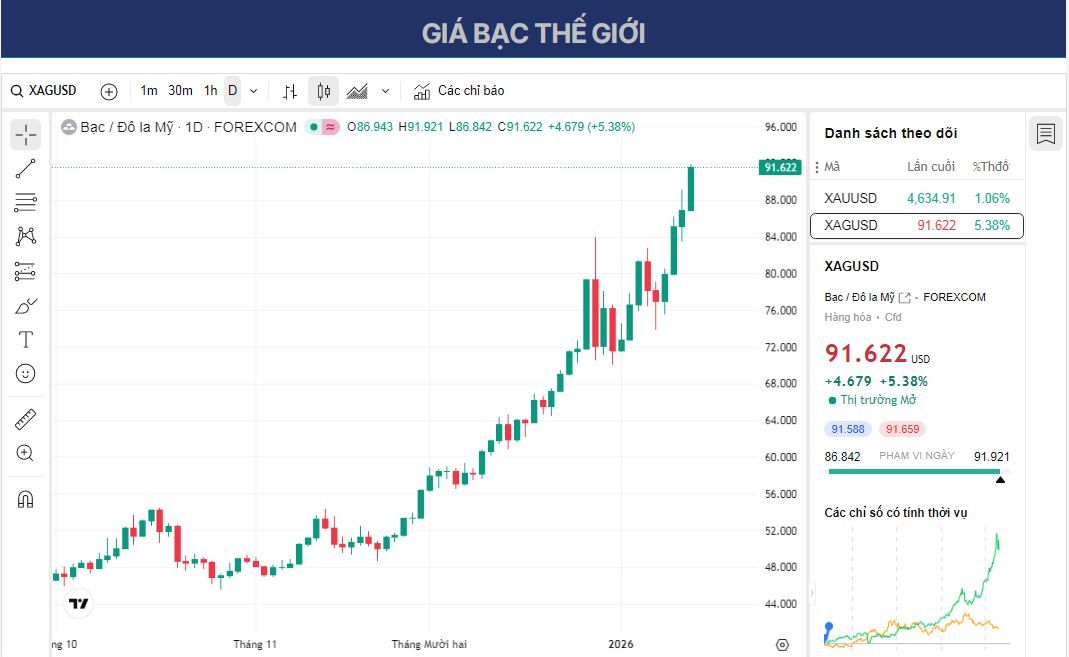1069x657 pixels.
Task: Expand the interval dropdown next to D
Action: (253, 90)
